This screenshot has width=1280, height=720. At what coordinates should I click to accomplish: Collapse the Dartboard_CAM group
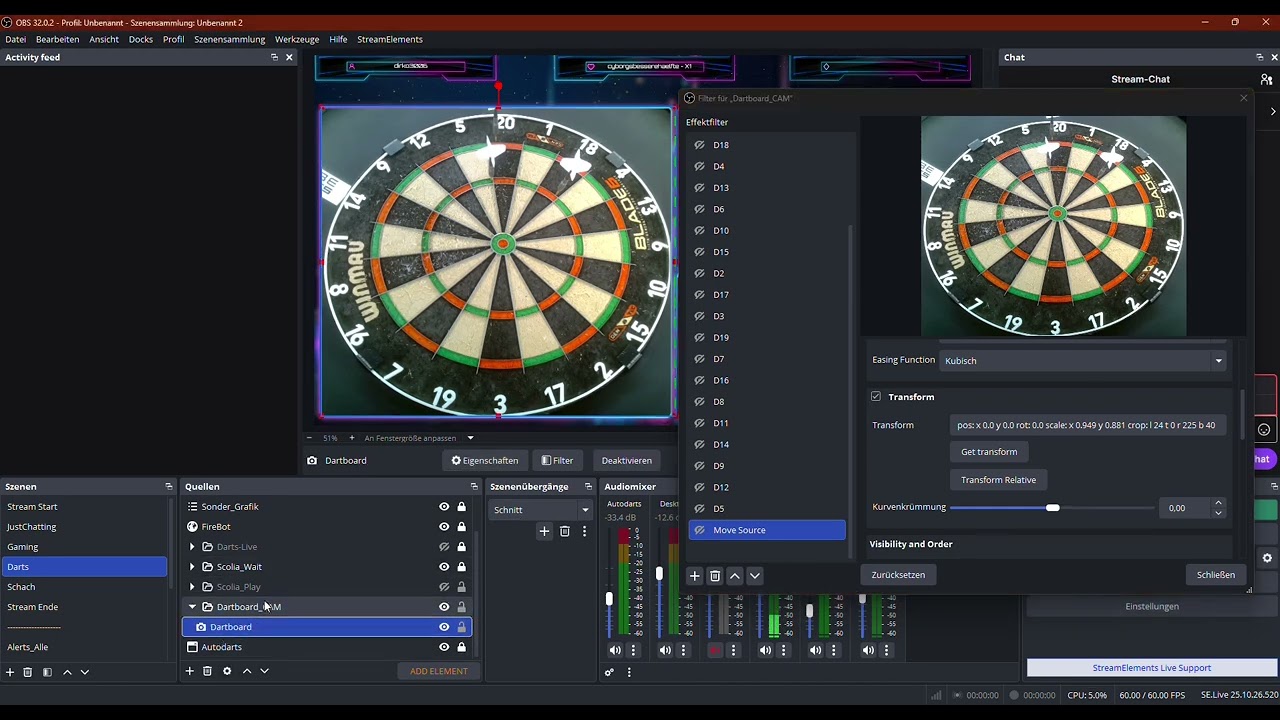pos(192,607)
